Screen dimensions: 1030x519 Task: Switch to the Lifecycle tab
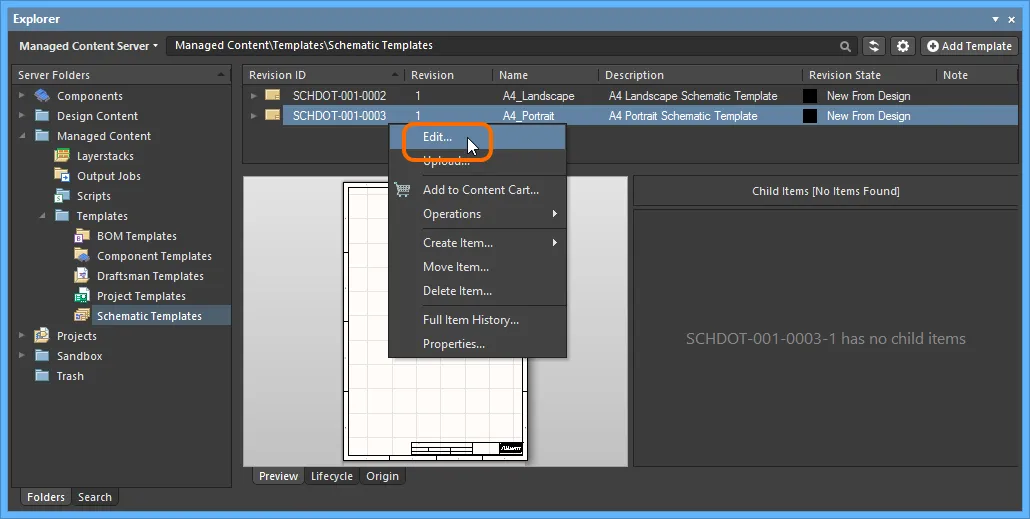[332, 476]
